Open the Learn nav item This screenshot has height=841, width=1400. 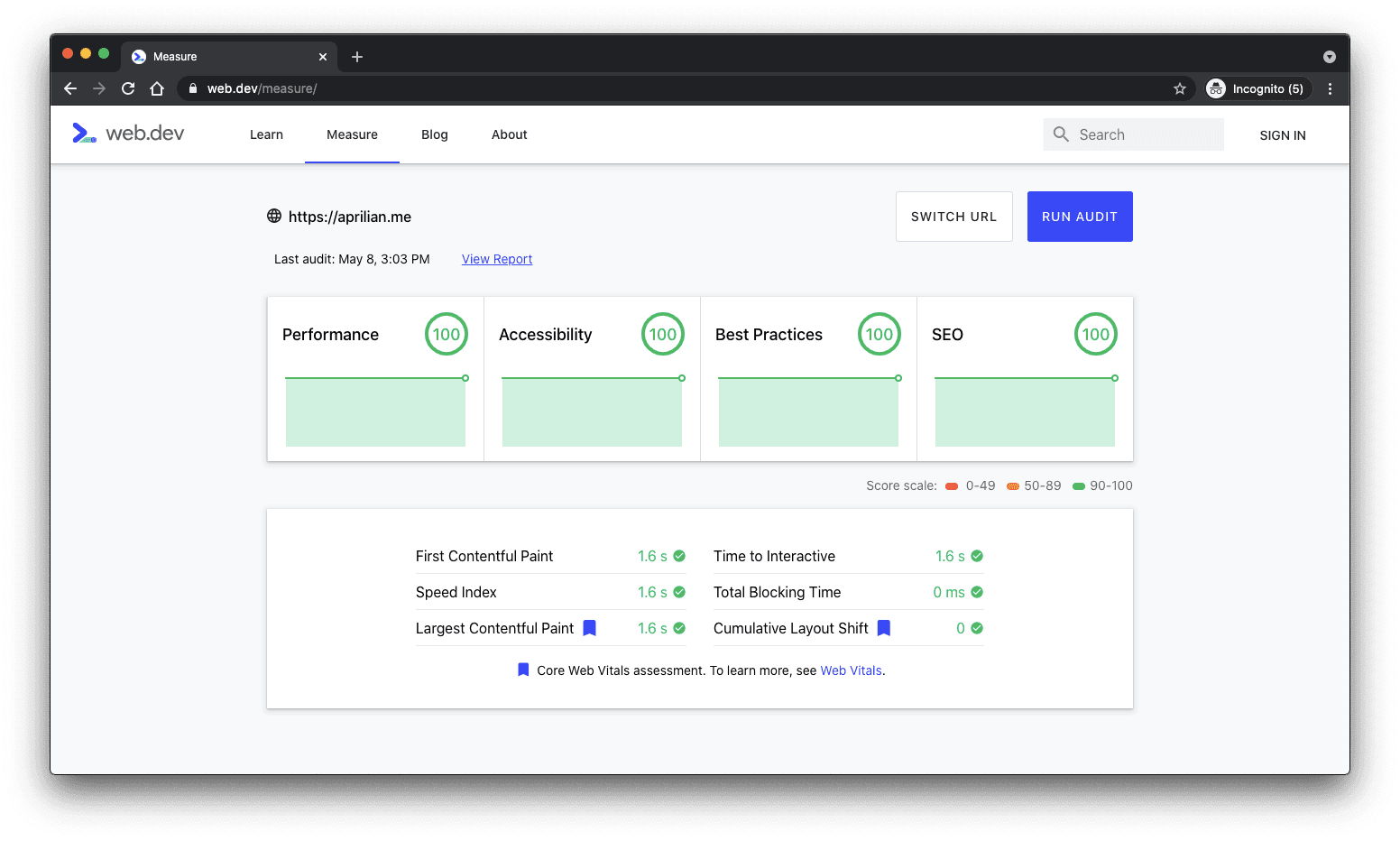click(x=266, y=134)
